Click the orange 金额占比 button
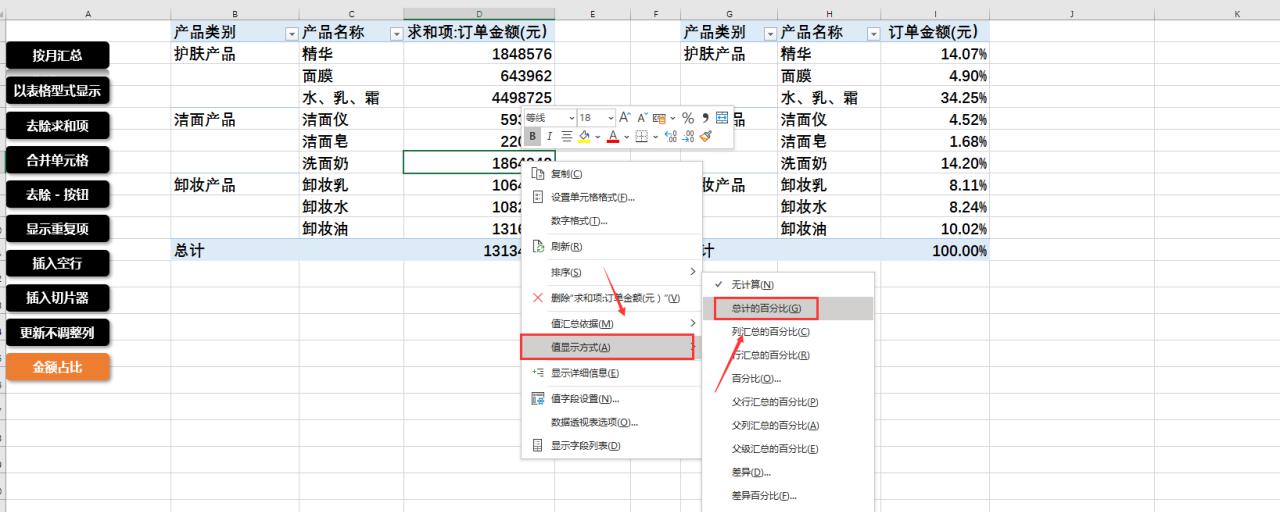Viewport: 1280px width, 512px height. [58, 367]
